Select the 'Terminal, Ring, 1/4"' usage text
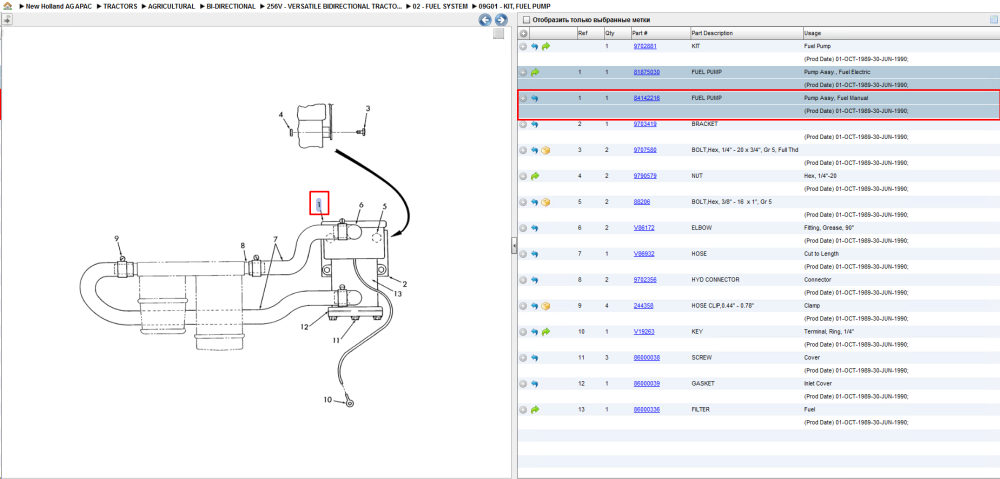Screen dimensions: 1000x479 829,332
